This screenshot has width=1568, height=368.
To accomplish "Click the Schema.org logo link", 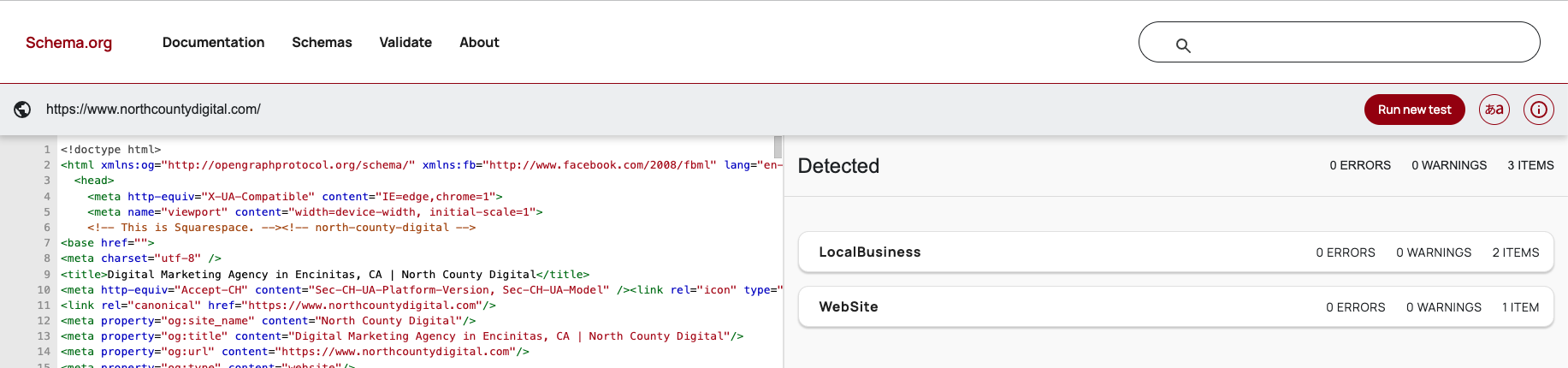I will pyautogui.click(x=68, y=43).
